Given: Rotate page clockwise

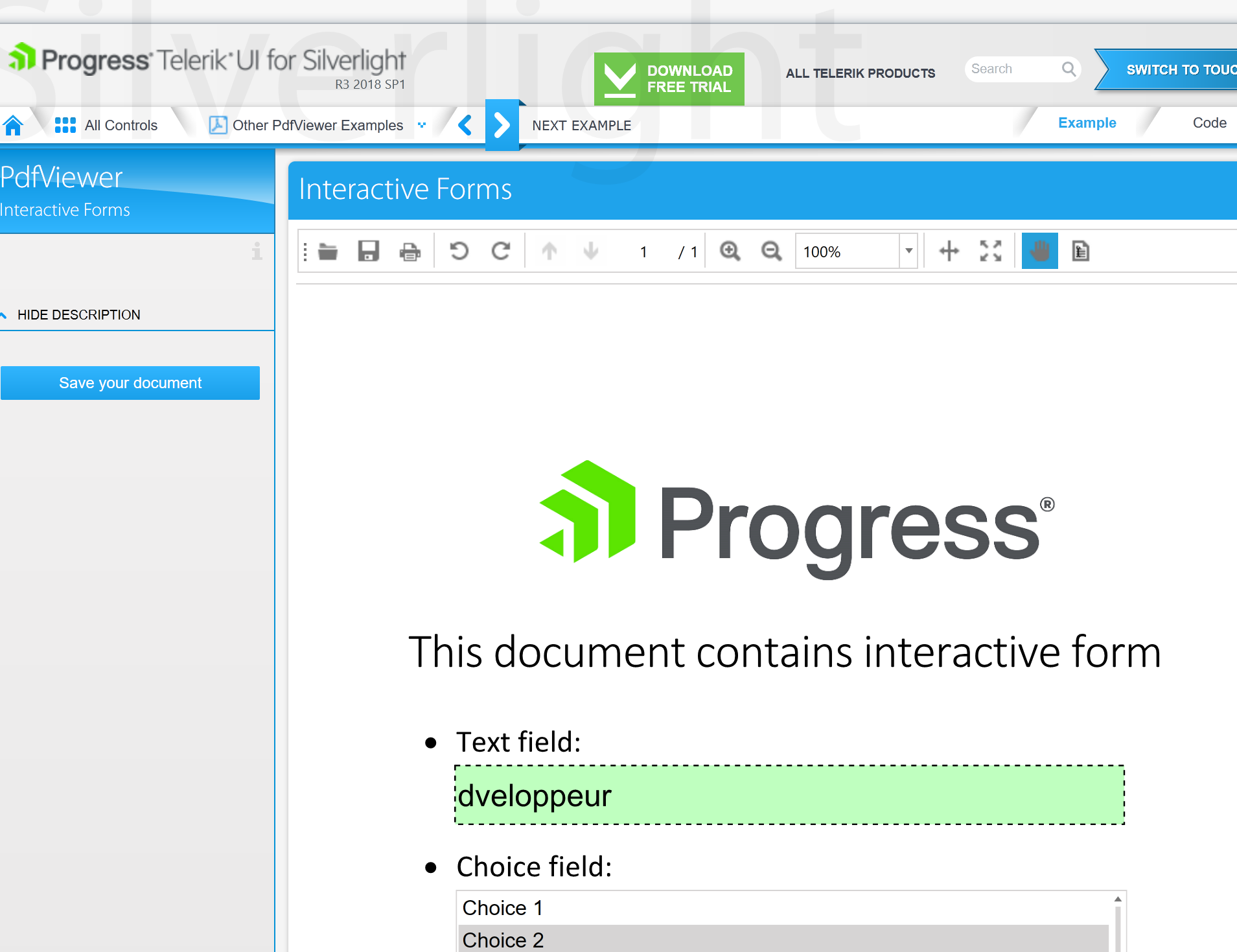Looking at the screenshot, I should pos(501,251).
